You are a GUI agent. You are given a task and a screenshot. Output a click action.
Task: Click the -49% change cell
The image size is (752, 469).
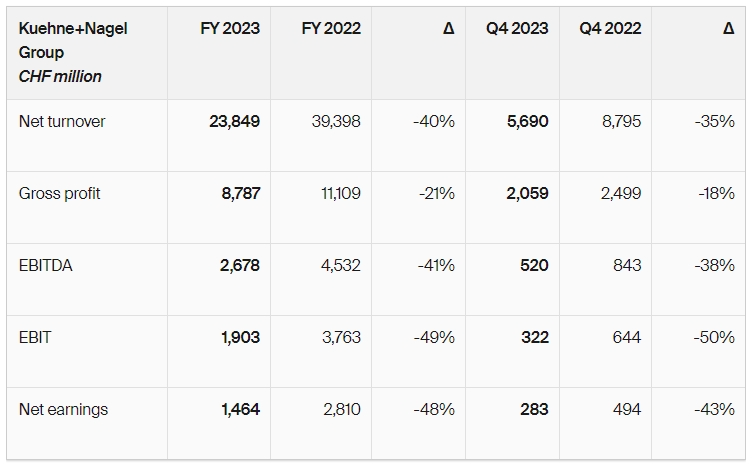pyautogui.click(x=433, y=338)
